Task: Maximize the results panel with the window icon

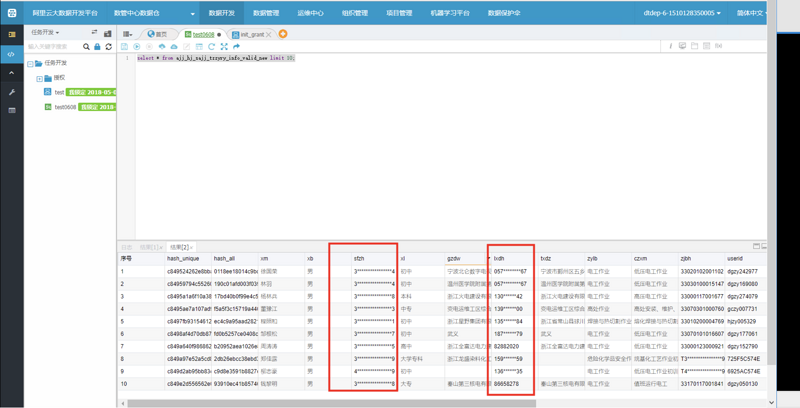Action: 757,246
